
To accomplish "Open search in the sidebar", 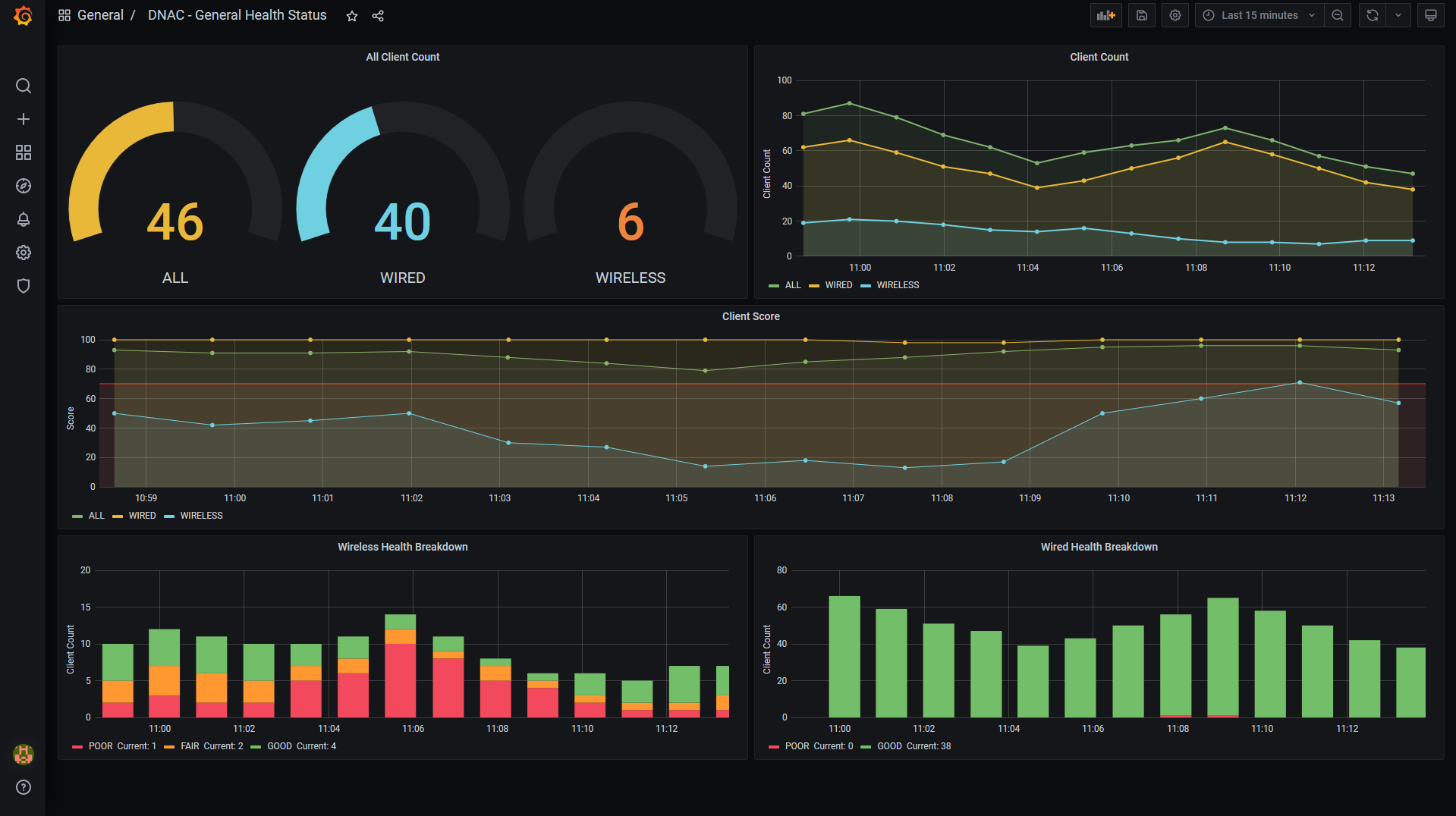I will pos(24,86).
